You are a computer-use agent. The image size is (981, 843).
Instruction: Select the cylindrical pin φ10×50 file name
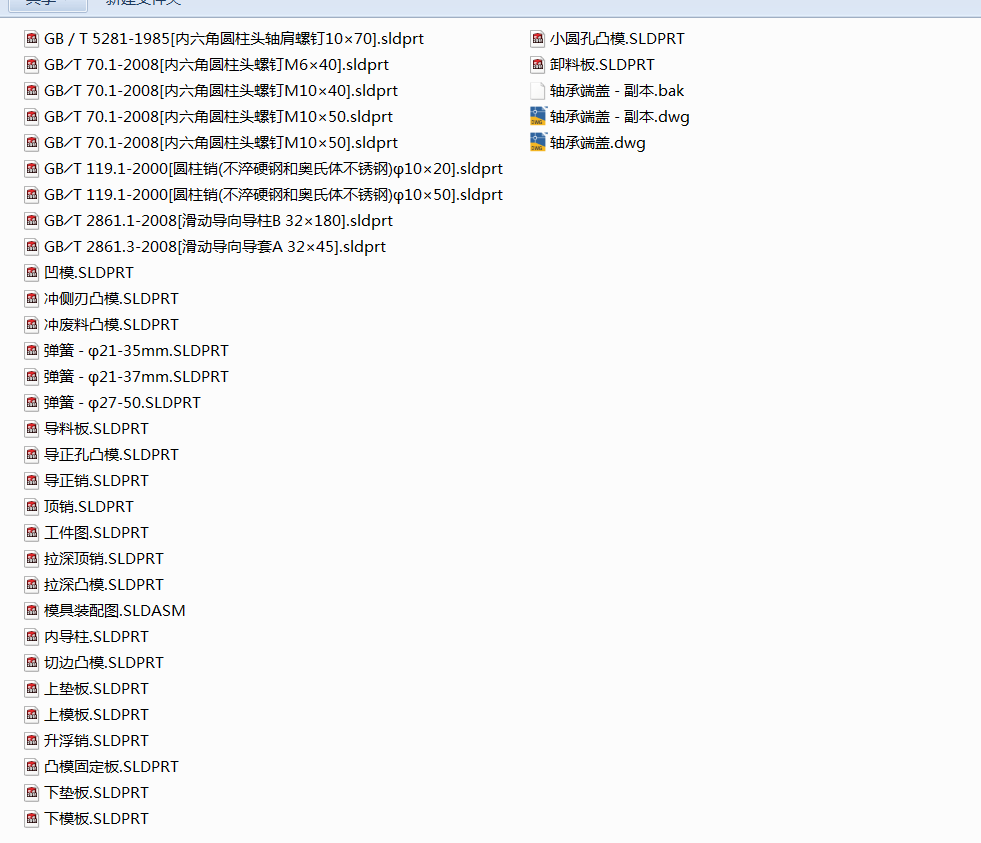tap(273, 195)
